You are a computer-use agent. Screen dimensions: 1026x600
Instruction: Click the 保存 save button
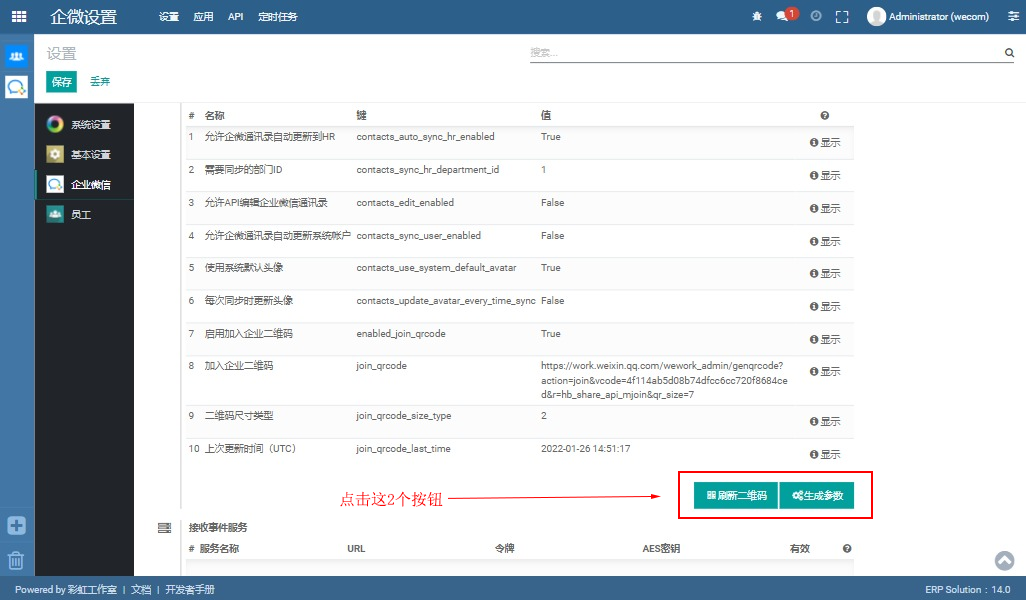(62, 82)
